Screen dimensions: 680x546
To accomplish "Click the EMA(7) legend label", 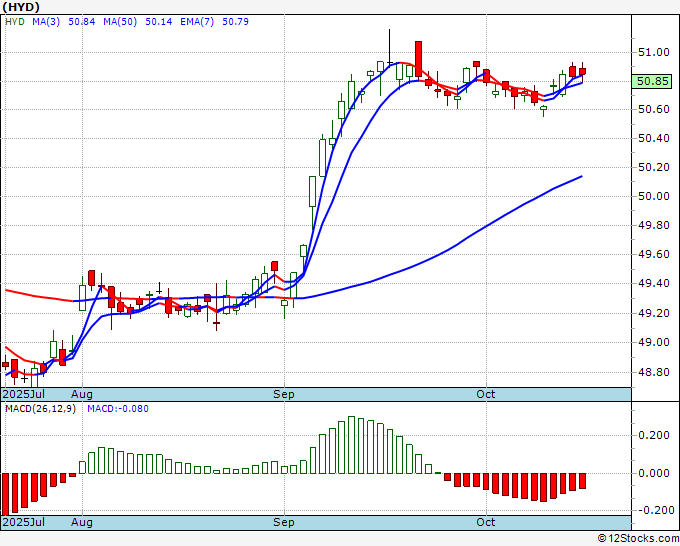I will tap(197, 21).
